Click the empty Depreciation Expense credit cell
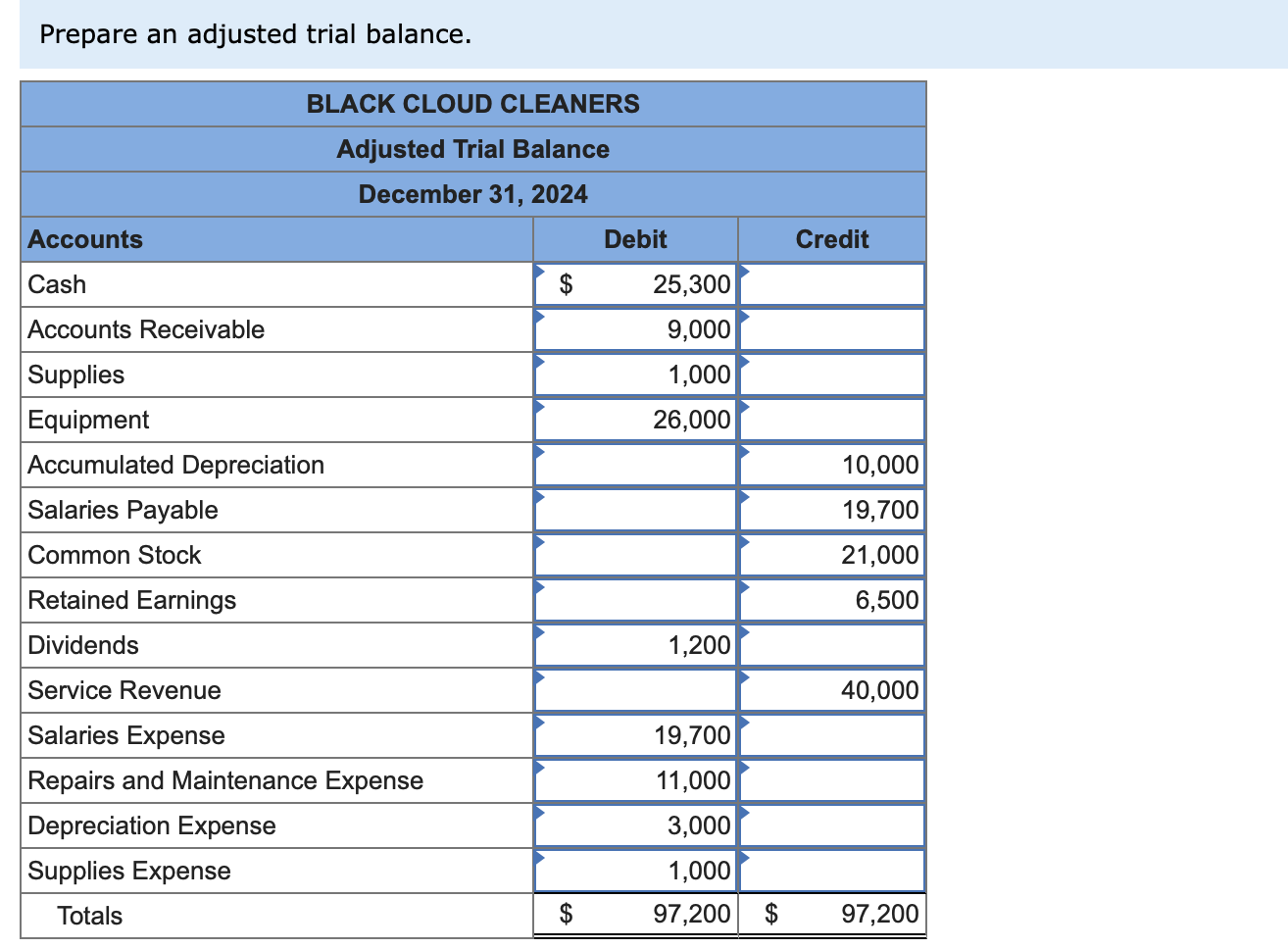The width and height of the screenshot is (1288, 949). [831, 825]
